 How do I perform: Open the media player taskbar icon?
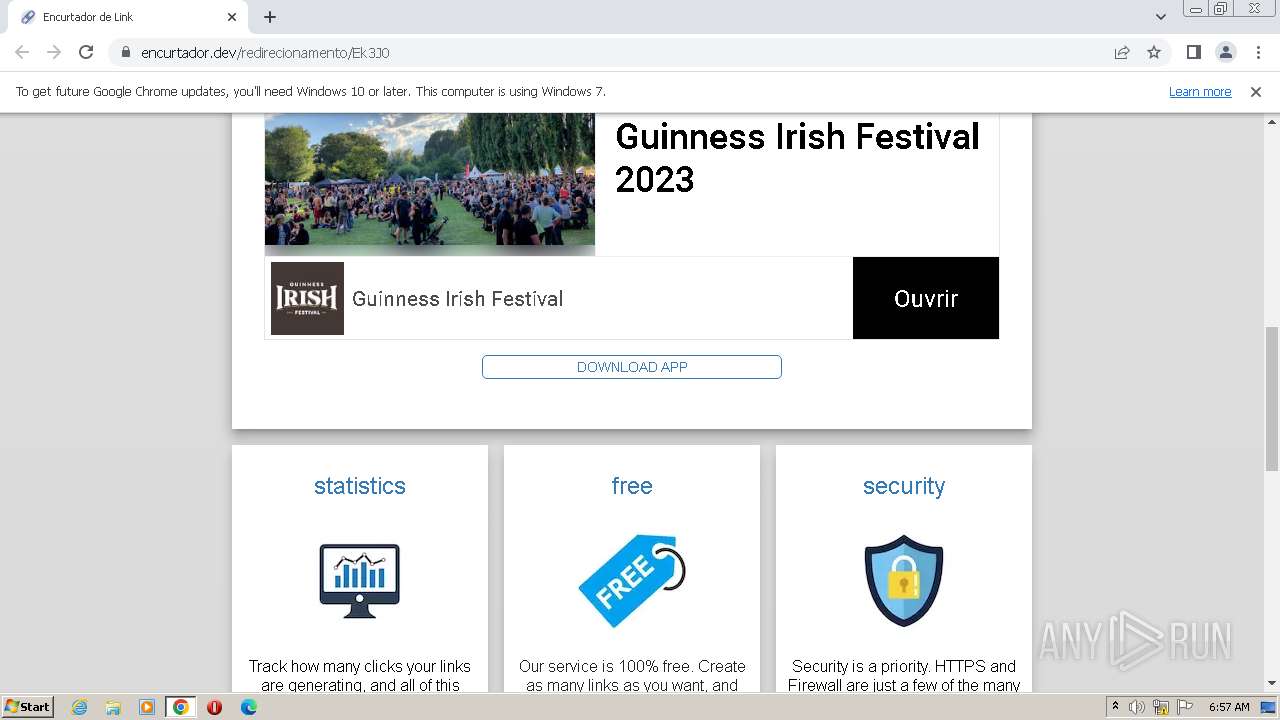point(147,707)
